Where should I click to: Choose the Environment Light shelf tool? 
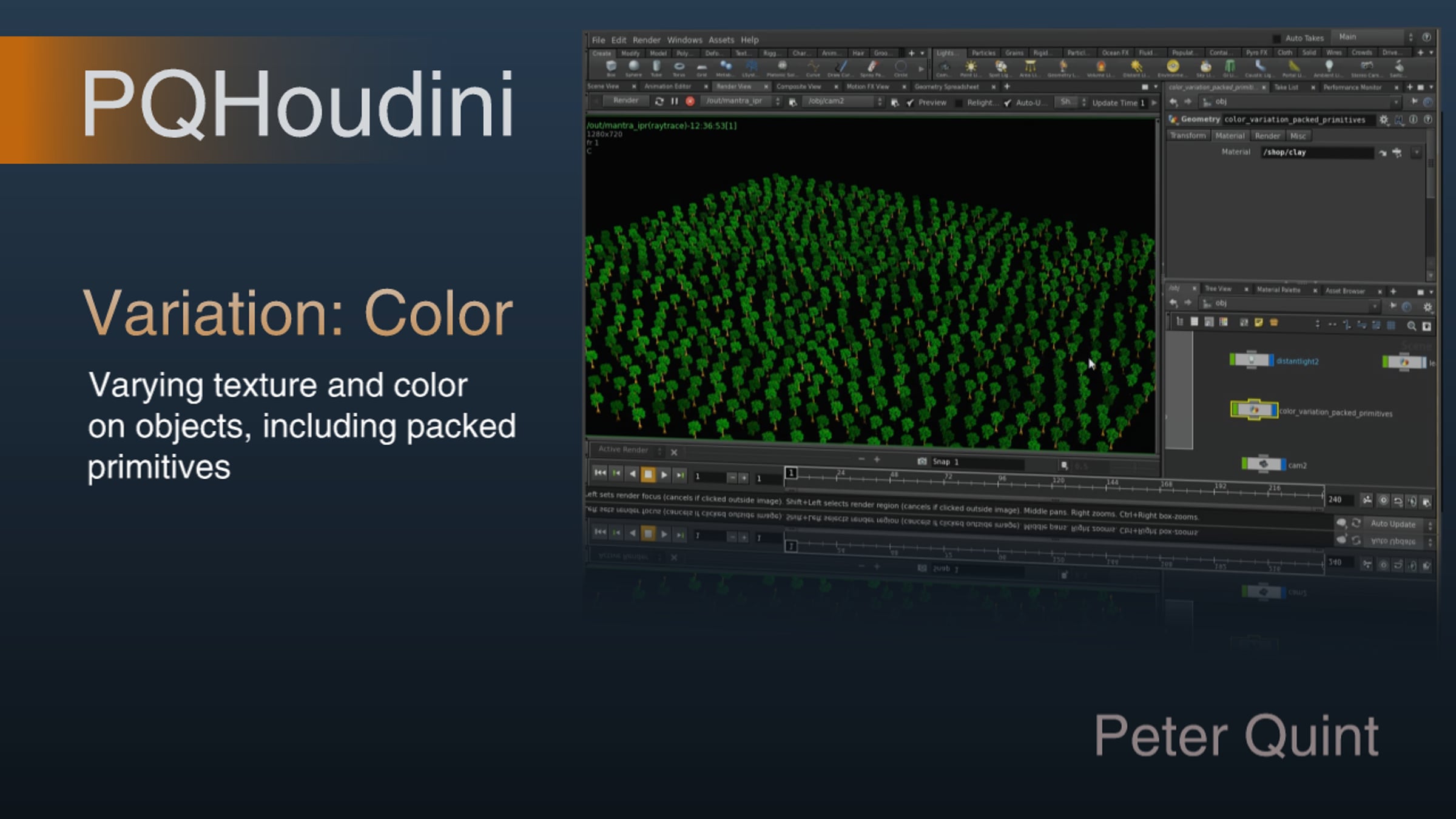tap(1173, 67)
